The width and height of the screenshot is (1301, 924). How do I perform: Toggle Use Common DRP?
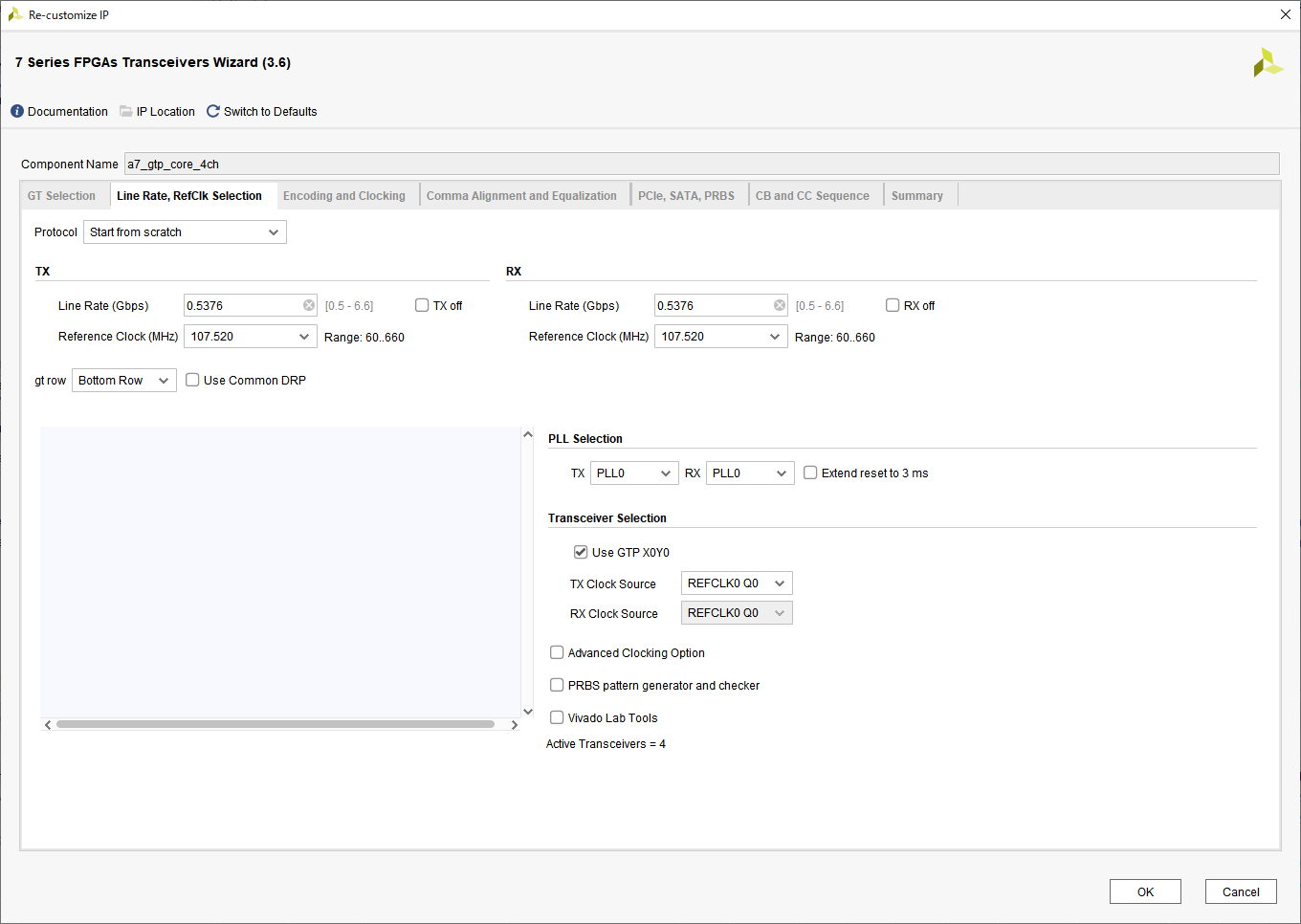pos(192,380)
